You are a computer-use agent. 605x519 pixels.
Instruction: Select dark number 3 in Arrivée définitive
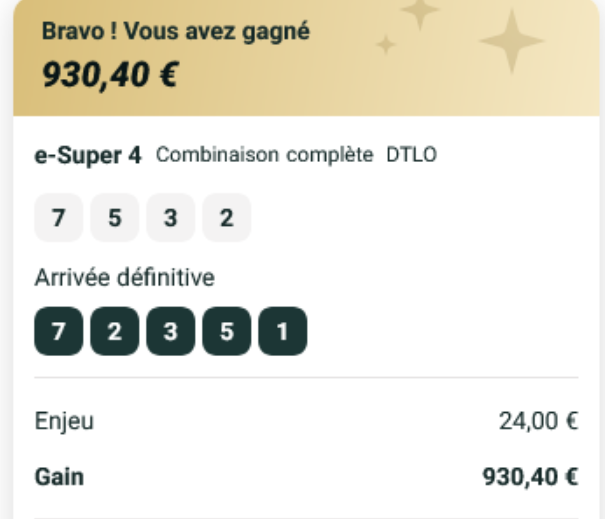pyautogui.click(x=171, y=331)
